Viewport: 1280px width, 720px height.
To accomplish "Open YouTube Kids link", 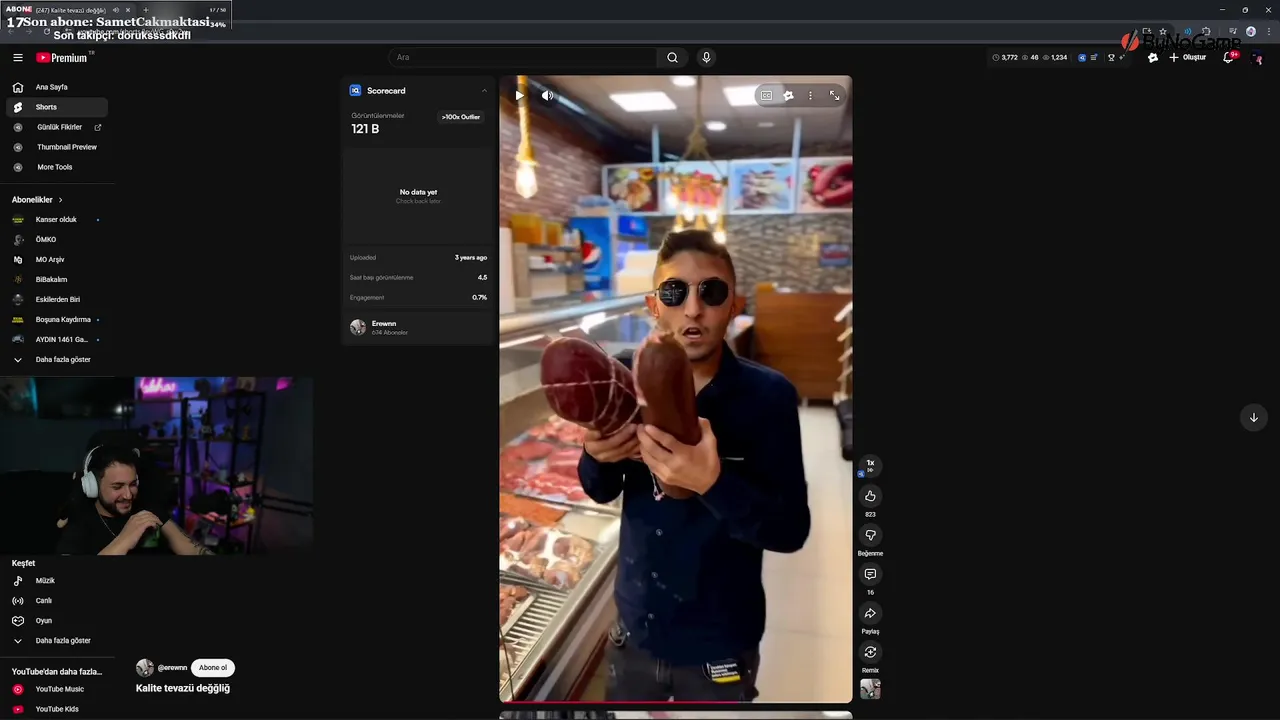I will [x=57, y=709].
